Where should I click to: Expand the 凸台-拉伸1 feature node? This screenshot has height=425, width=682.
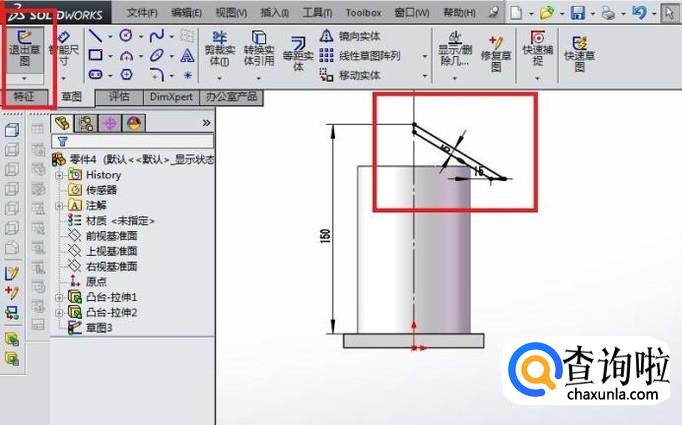[x=59, y=298]
